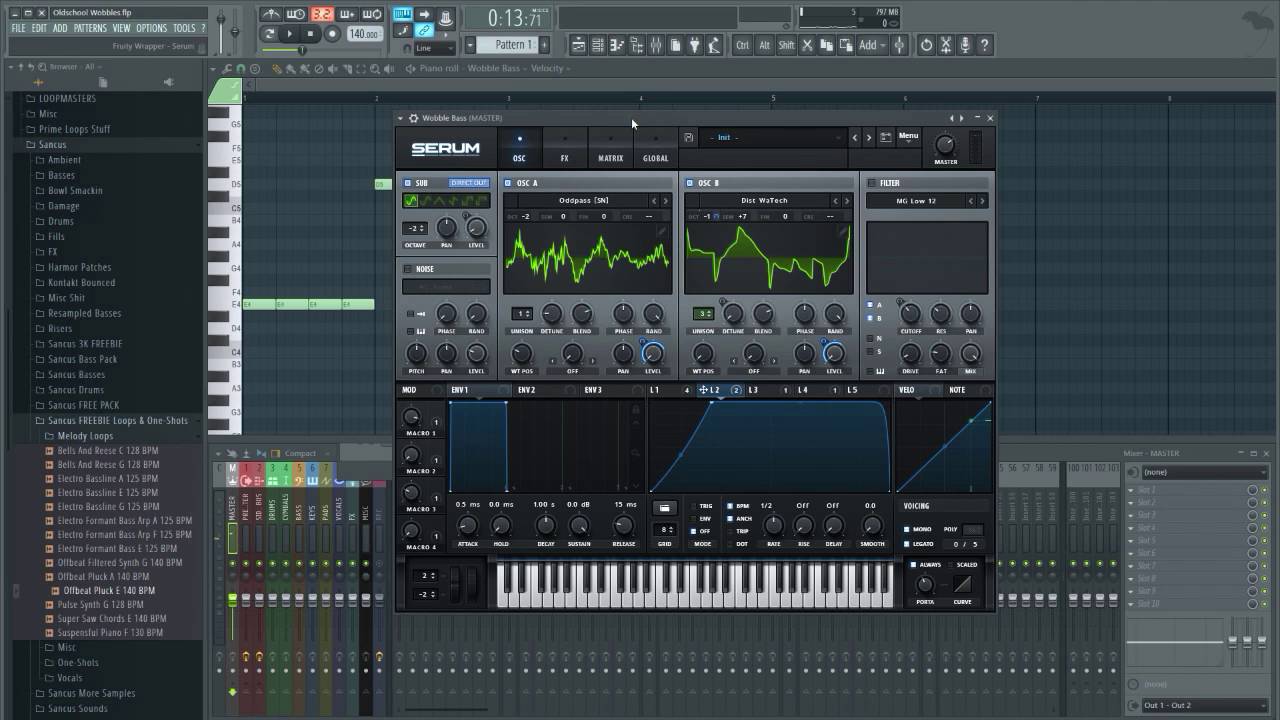Toggle the MONO voicing checkbox

[x=907, y=529]
